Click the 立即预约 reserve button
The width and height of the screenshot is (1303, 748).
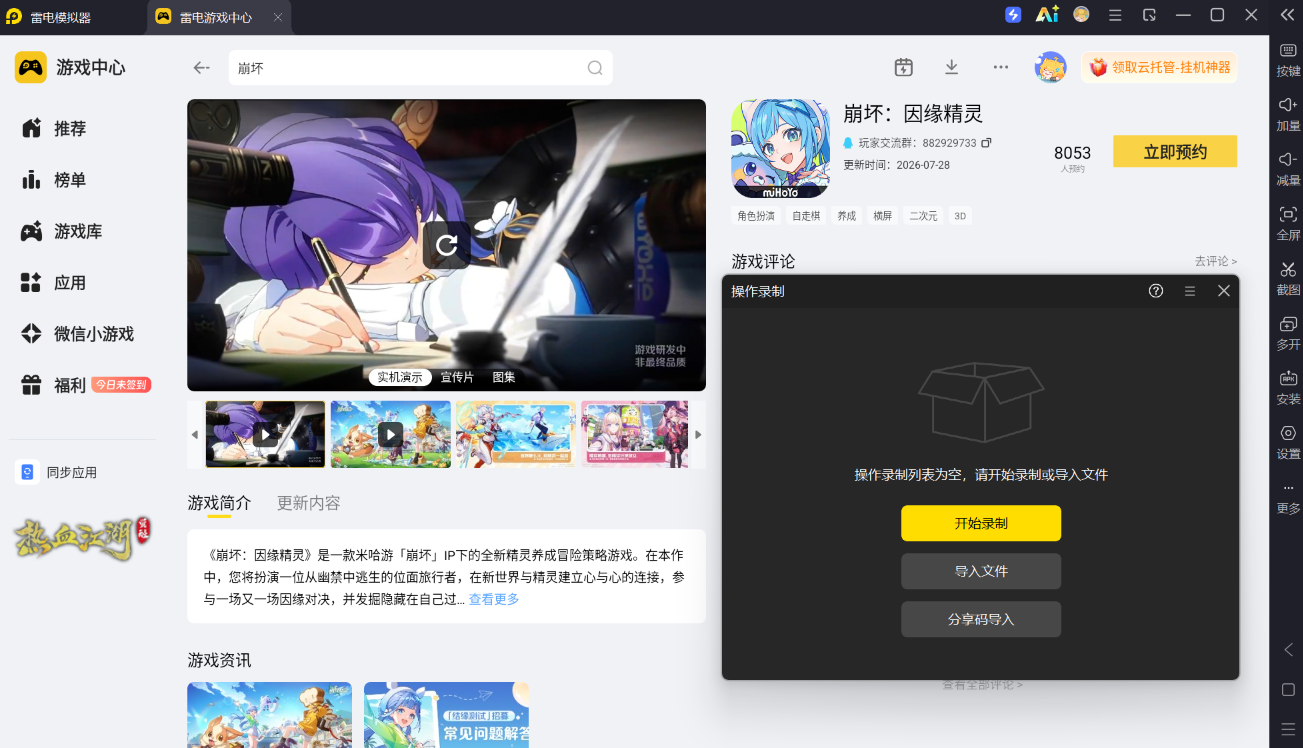1175,152
